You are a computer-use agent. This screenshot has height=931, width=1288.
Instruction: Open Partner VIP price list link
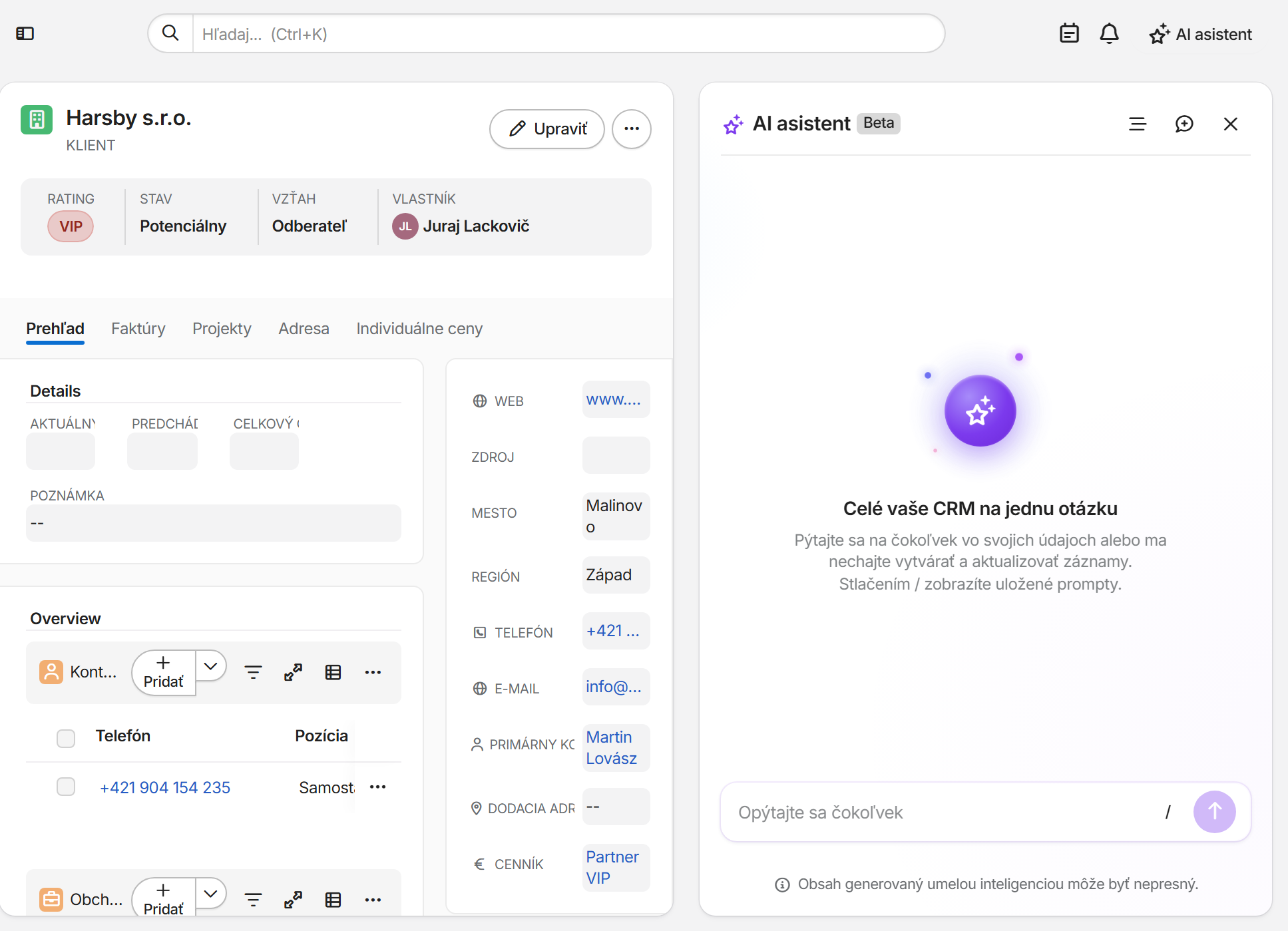pyautogui.click(x=612, y=868)
